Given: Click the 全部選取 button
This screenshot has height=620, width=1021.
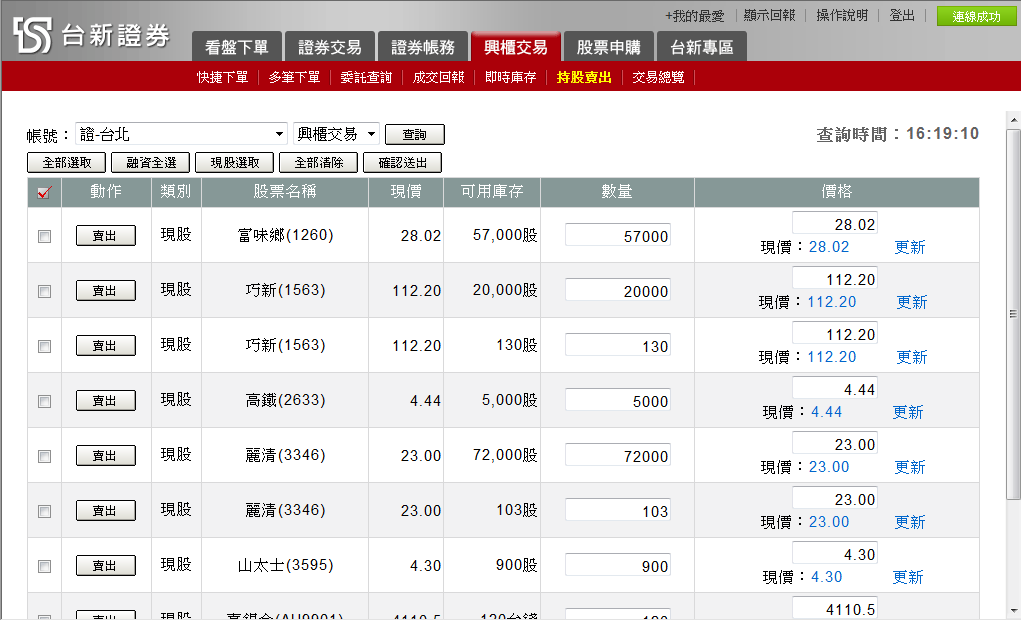Looking at the screenshot, I should 66,163.
